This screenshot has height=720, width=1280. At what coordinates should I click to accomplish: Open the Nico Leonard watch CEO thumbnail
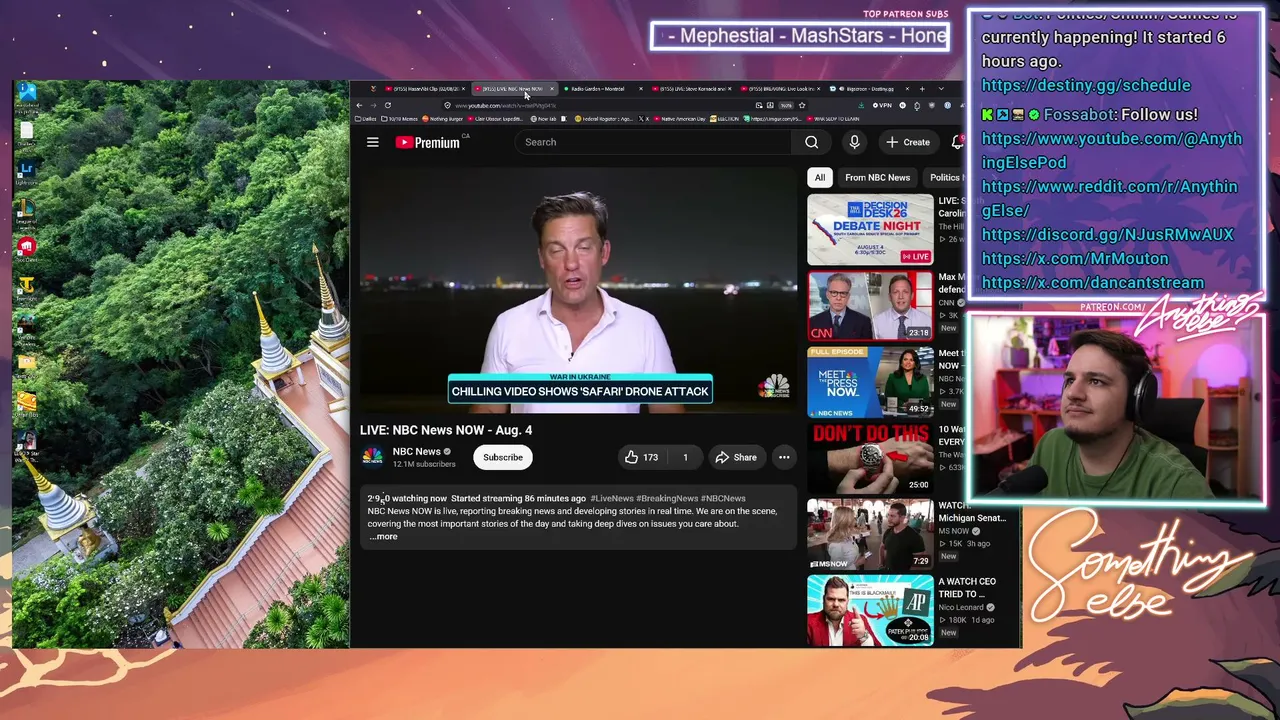pos(870,610)
